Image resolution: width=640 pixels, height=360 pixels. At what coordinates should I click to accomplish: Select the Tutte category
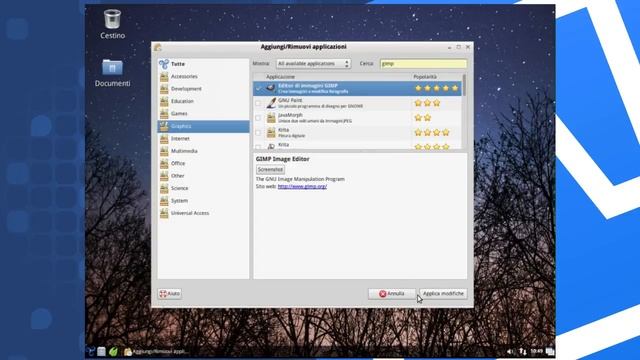[x=204, y=64]
